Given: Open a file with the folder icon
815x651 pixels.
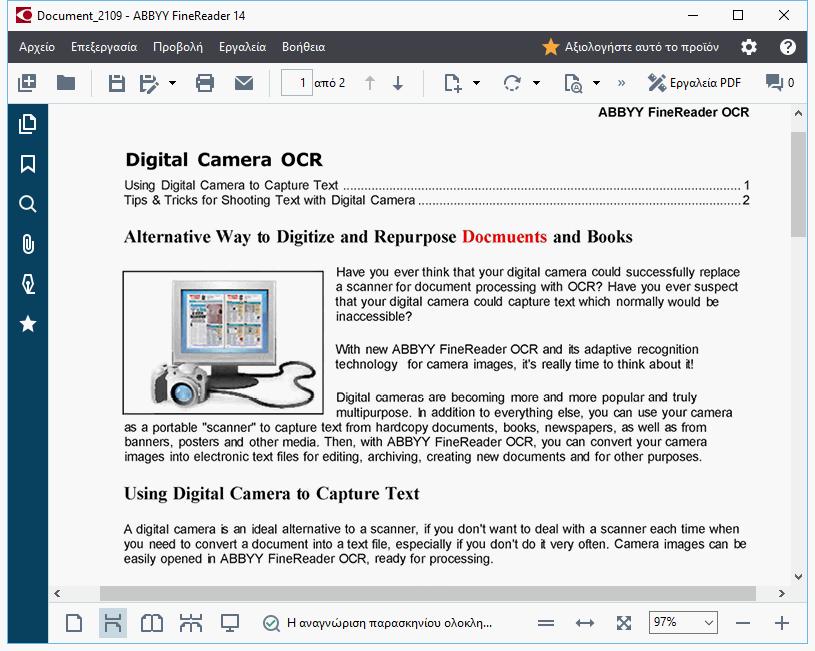Looking at the screenshot, I should tap(66, 83).
